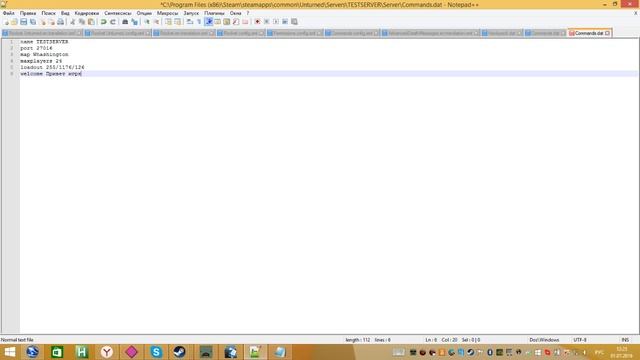Open the Файл menu
The width and height of the screenshot is (640, 360).
9,13
